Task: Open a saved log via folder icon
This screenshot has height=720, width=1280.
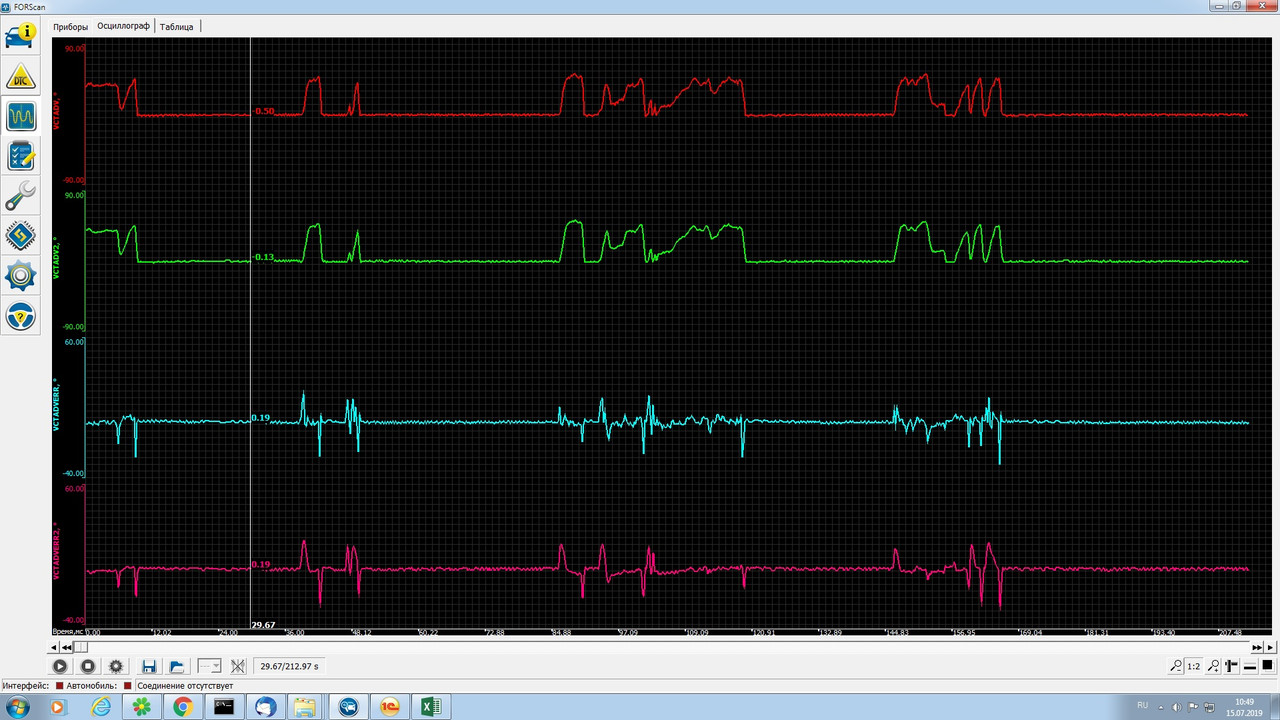Action: tap(177, 666)
